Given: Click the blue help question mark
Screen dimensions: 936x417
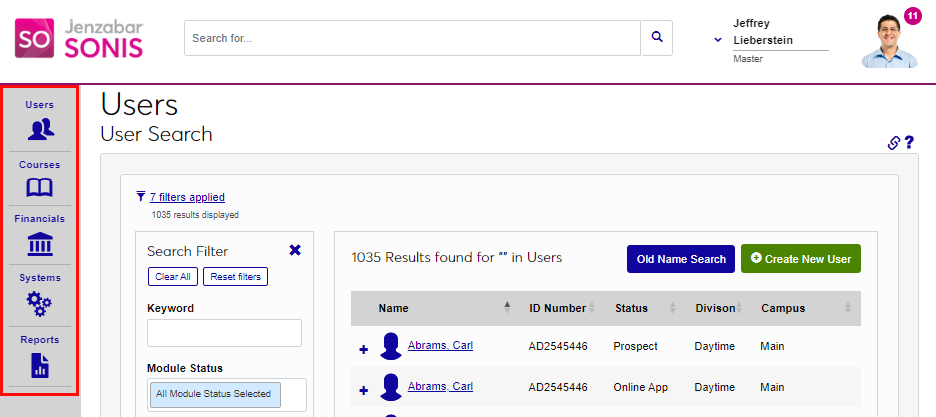Looking at the screenshot, I should [909, 143].
